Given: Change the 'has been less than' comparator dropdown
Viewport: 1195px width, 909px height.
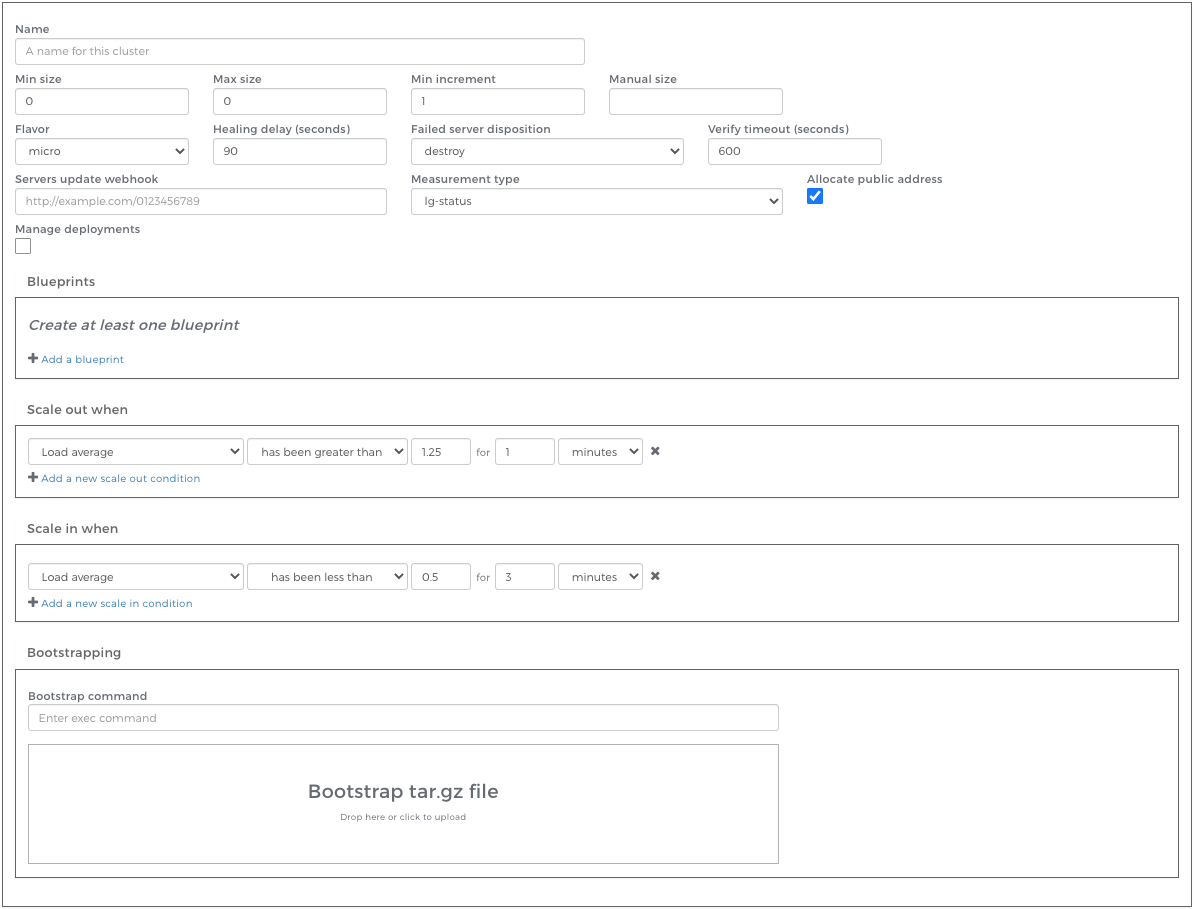Looking at the screenshot, I should 327,577.
